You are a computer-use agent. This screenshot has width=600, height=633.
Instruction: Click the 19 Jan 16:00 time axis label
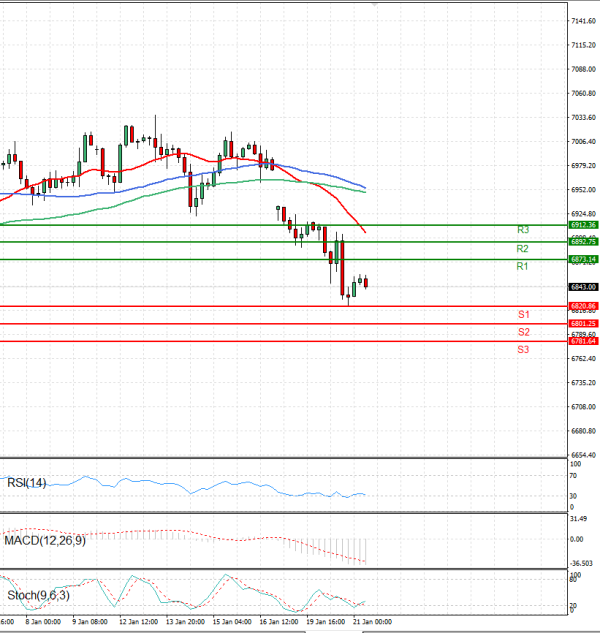coord(324,622)
